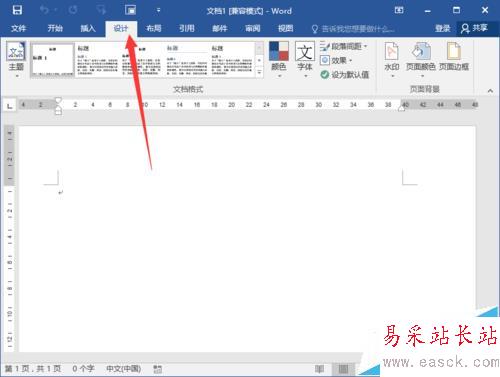Viewport: 500px width, 377px height.
Task: Select the first document format style thumbnail
Action: [x=52, y=60]
